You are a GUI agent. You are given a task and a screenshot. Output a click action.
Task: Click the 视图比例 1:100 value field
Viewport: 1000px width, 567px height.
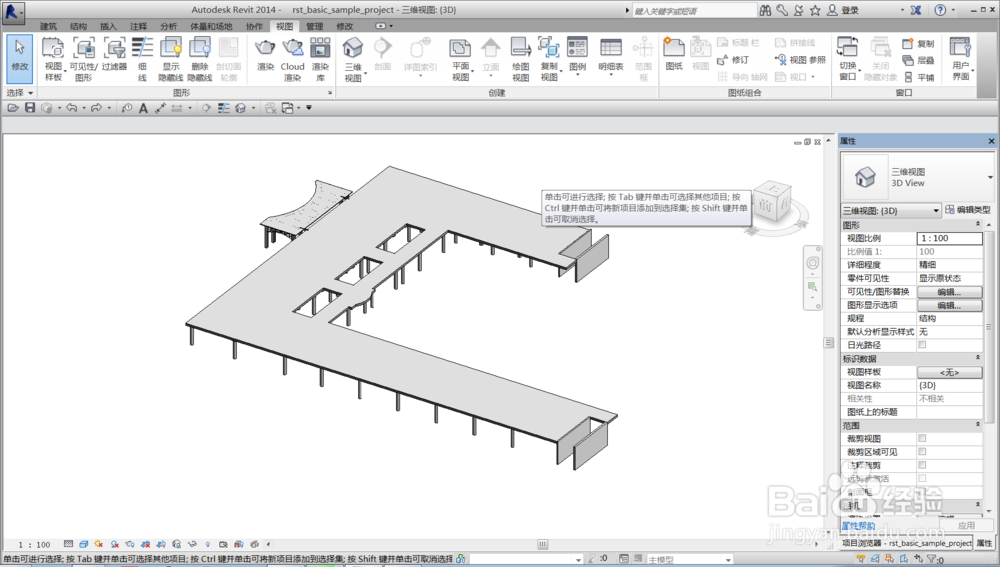(x=950, y=238)
